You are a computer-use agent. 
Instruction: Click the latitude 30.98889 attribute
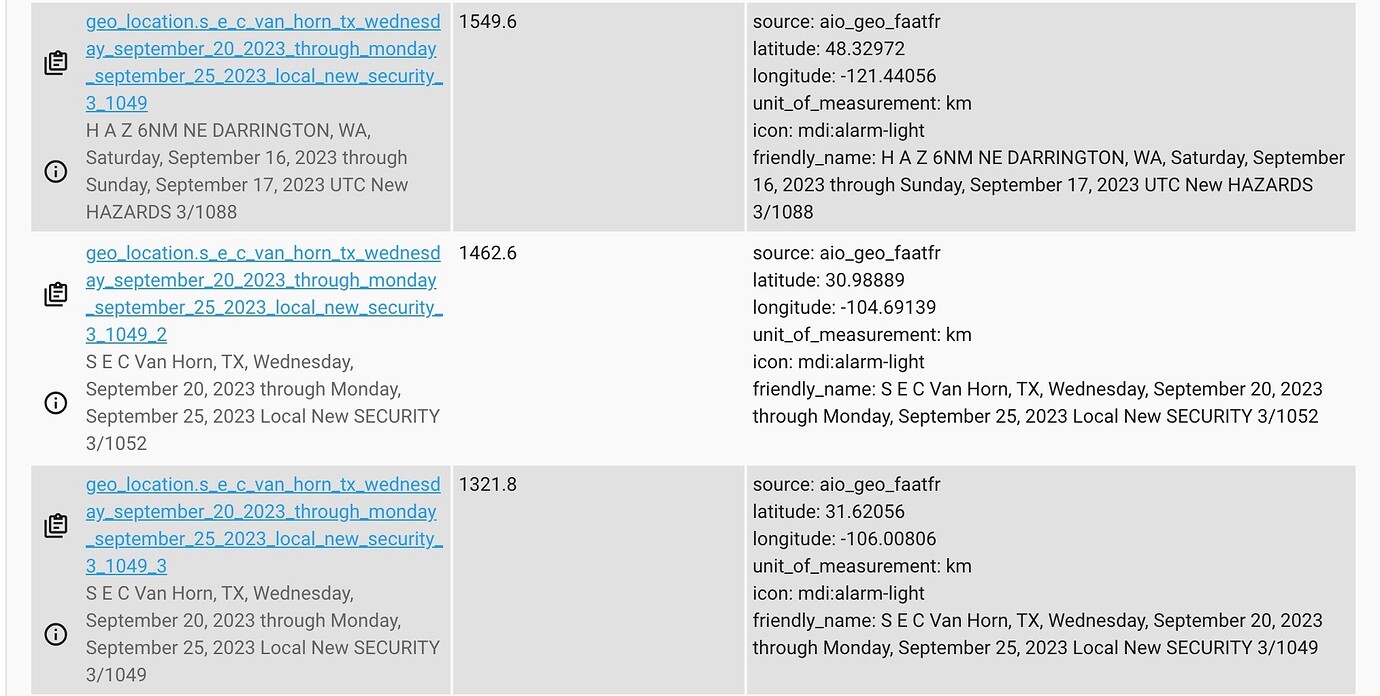(828, 280)
